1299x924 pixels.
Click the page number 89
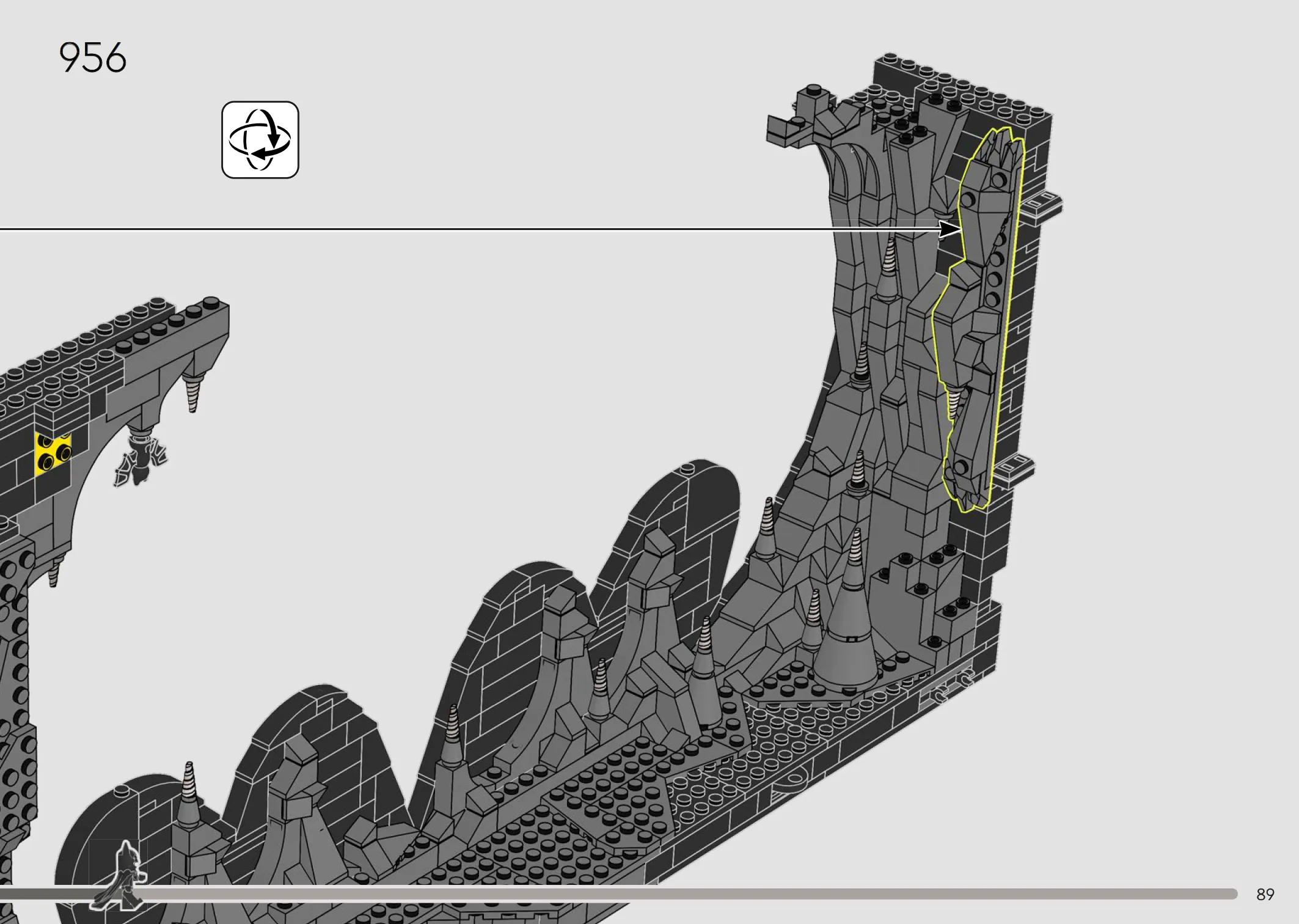(1265, 895)
